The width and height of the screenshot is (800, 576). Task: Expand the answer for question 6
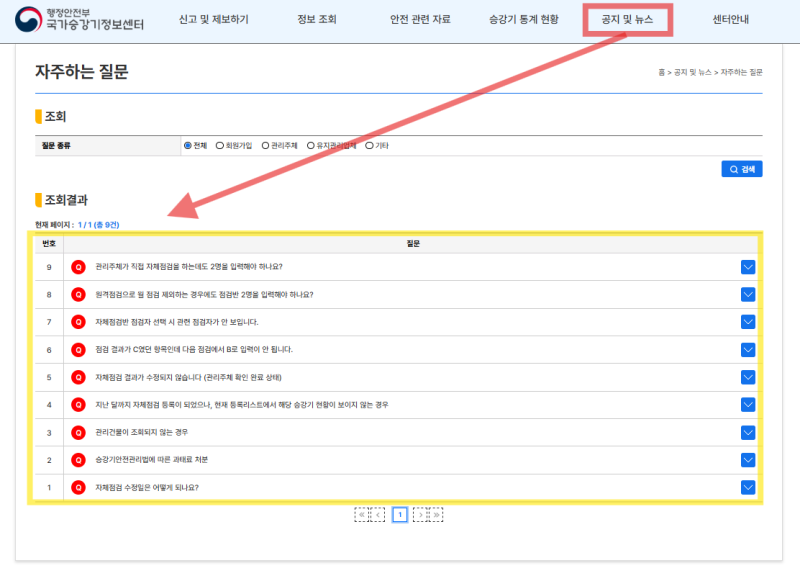(748, 350)
